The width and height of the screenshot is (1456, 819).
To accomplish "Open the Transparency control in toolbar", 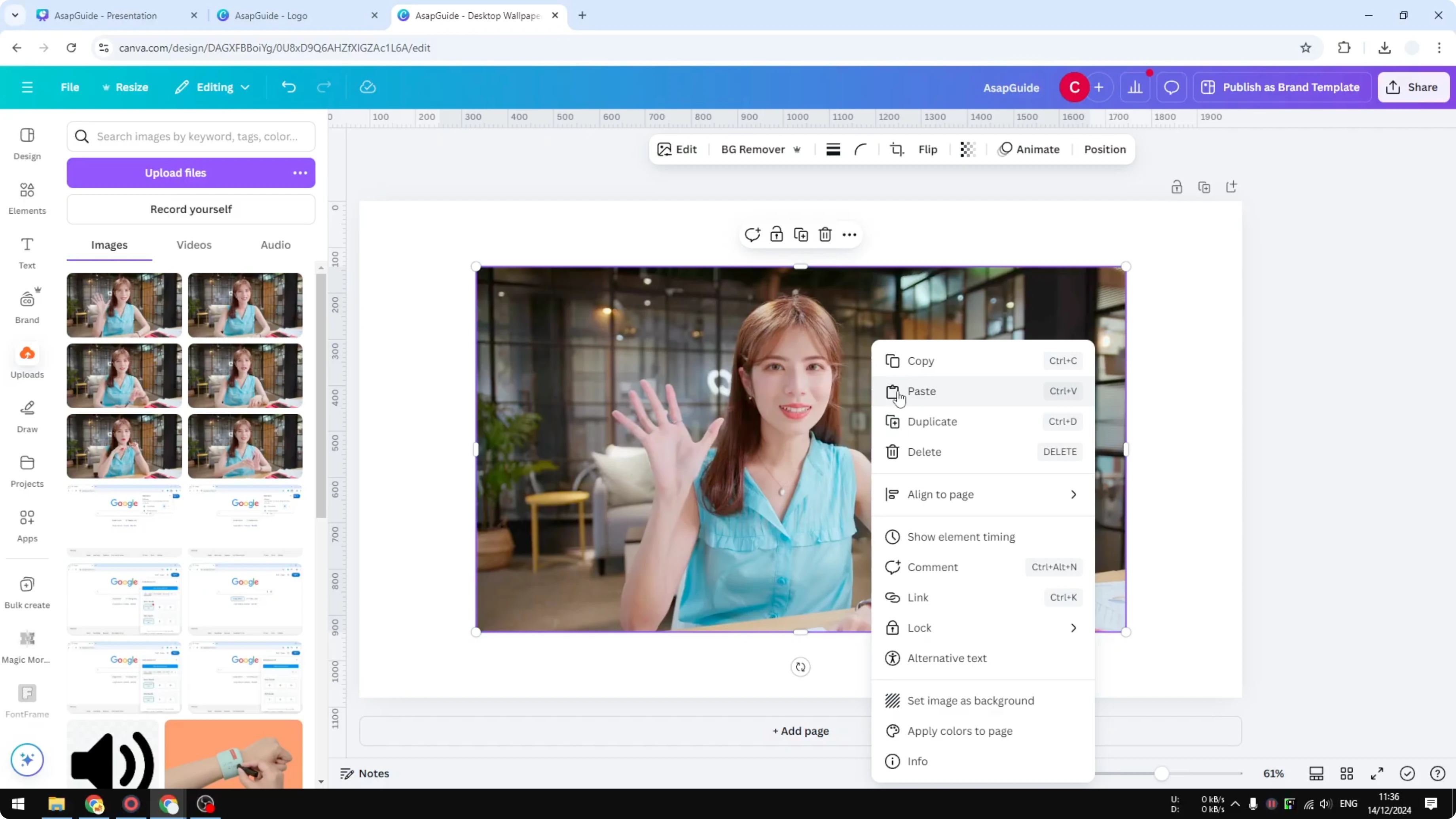I will point(967,149).
